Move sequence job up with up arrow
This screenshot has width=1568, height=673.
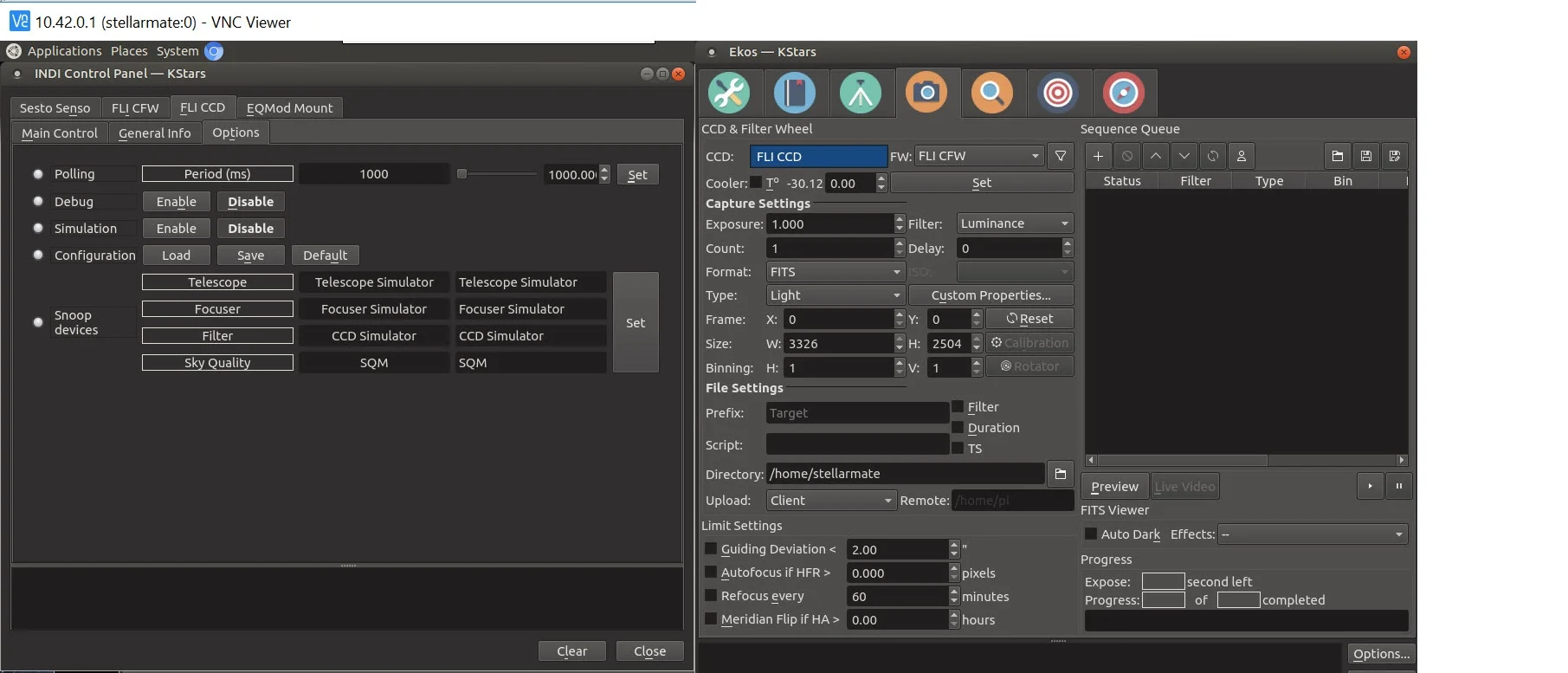pos(1155,156)
